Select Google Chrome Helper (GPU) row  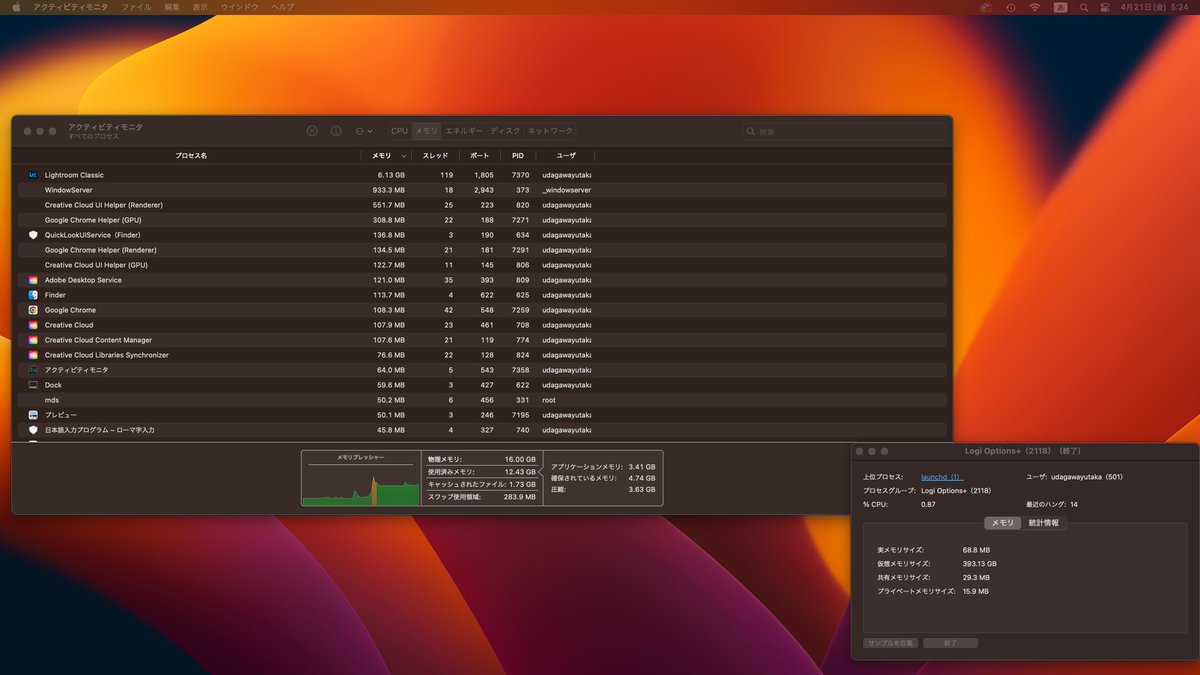[x=481, y=220]
